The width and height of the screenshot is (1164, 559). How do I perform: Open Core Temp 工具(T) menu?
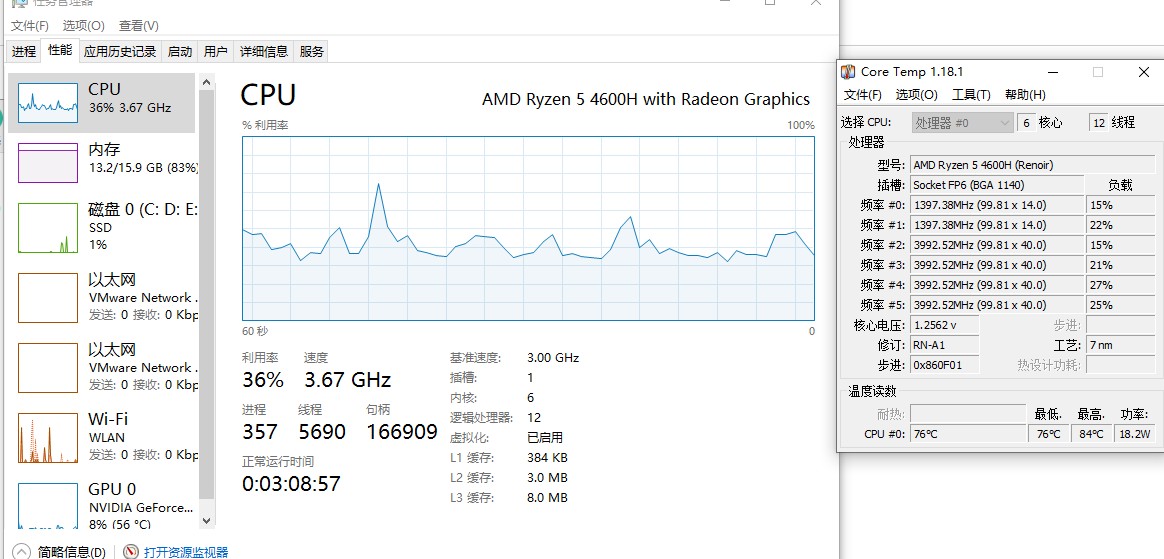[971, 94]
